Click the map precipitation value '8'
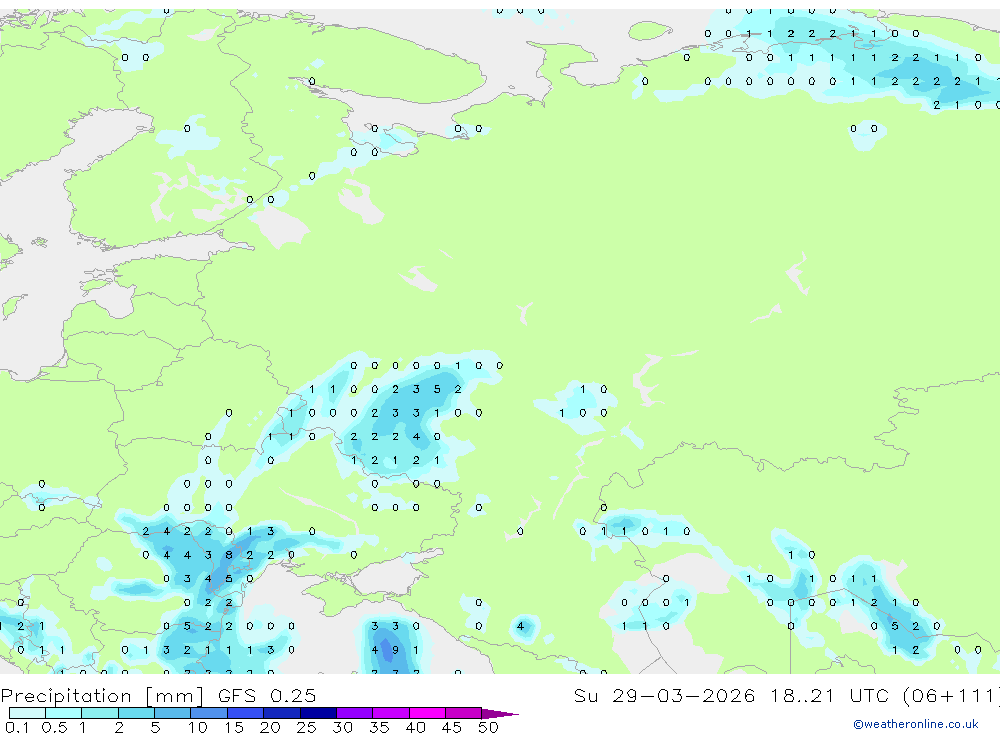 229,555
